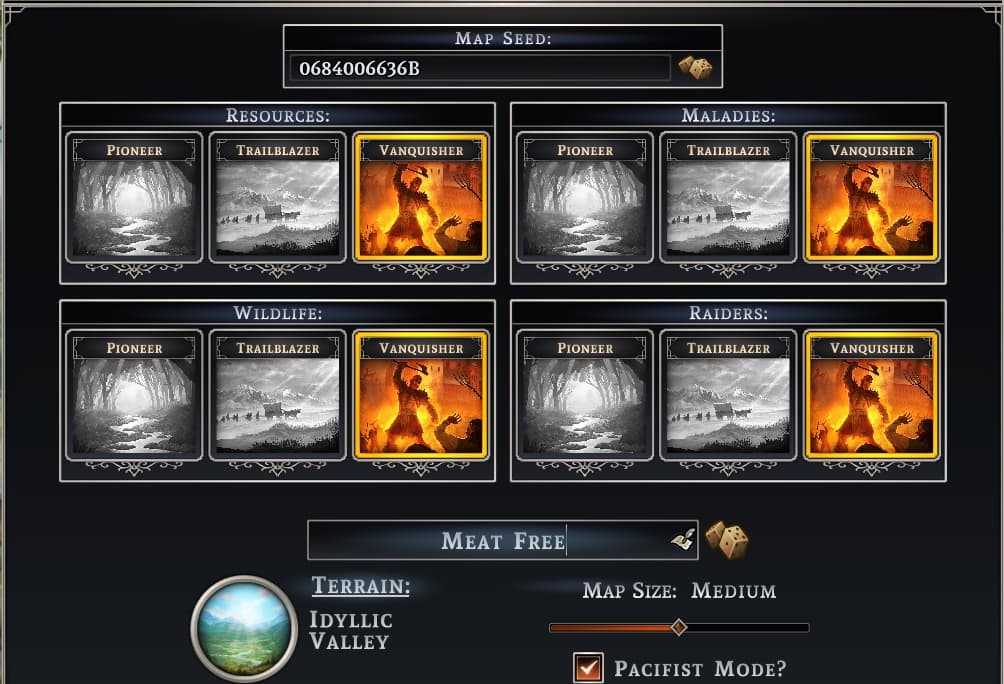The width and height of the screenshot is (1004, 684).
Task: Click the Map Size slider handle
Action: 679,627
